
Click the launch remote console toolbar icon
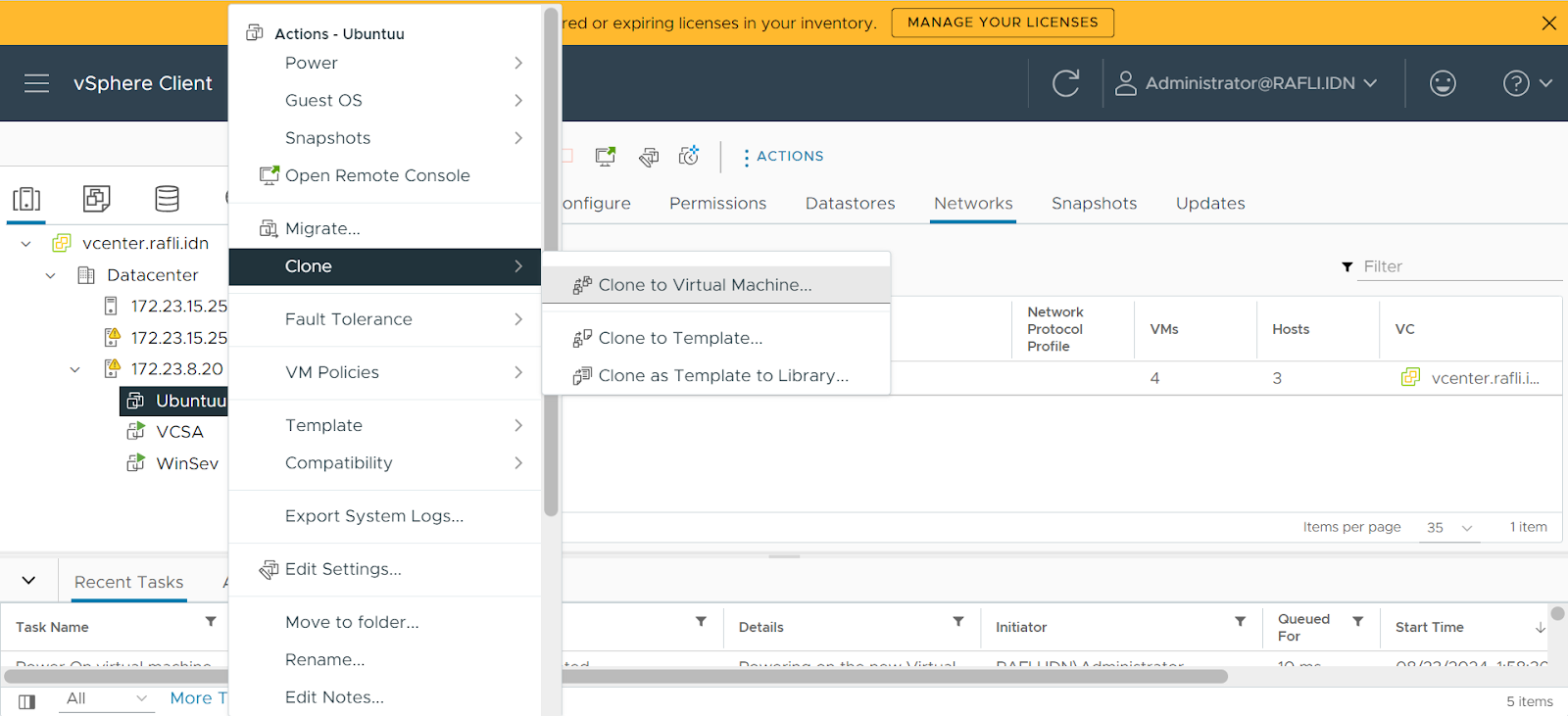[x=606, y=156]
